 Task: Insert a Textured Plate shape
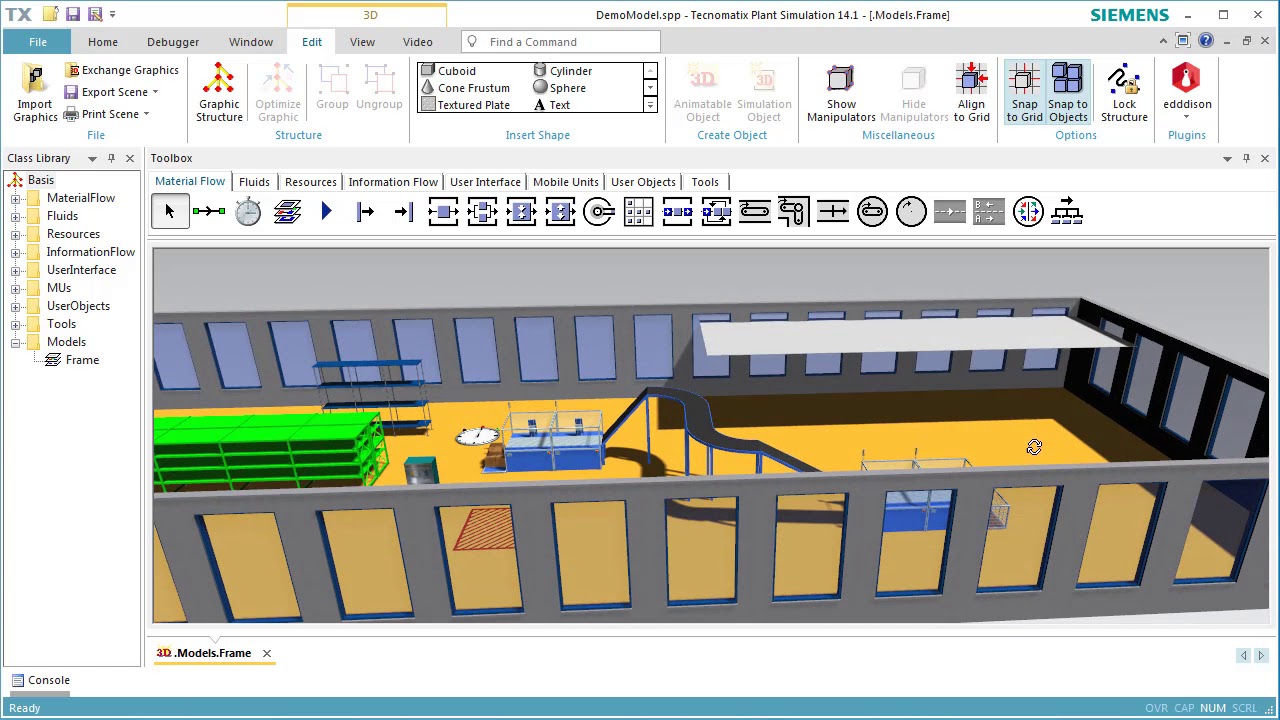click(465, 105)
